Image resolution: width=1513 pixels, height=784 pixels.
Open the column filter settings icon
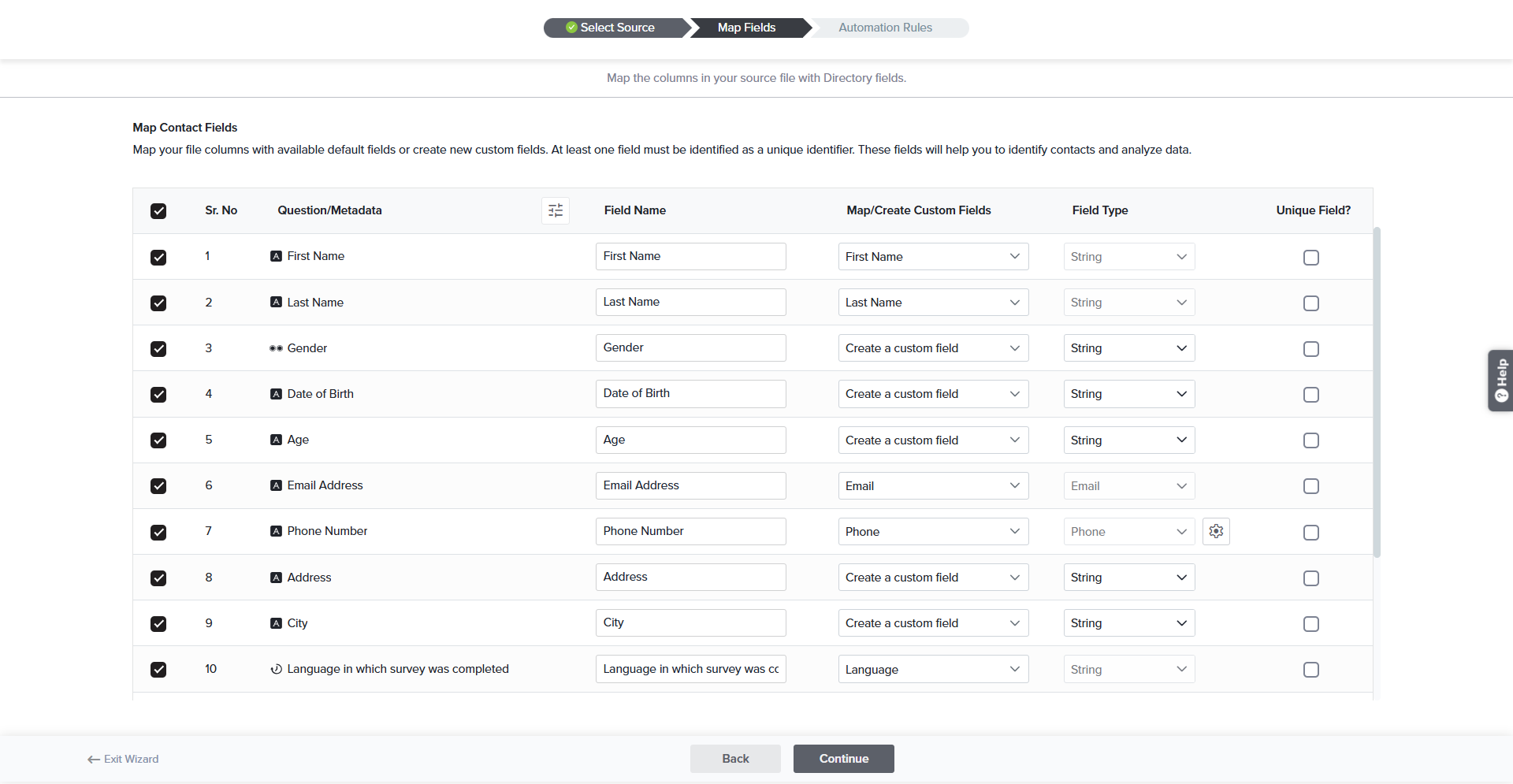[x=556, y=210]
